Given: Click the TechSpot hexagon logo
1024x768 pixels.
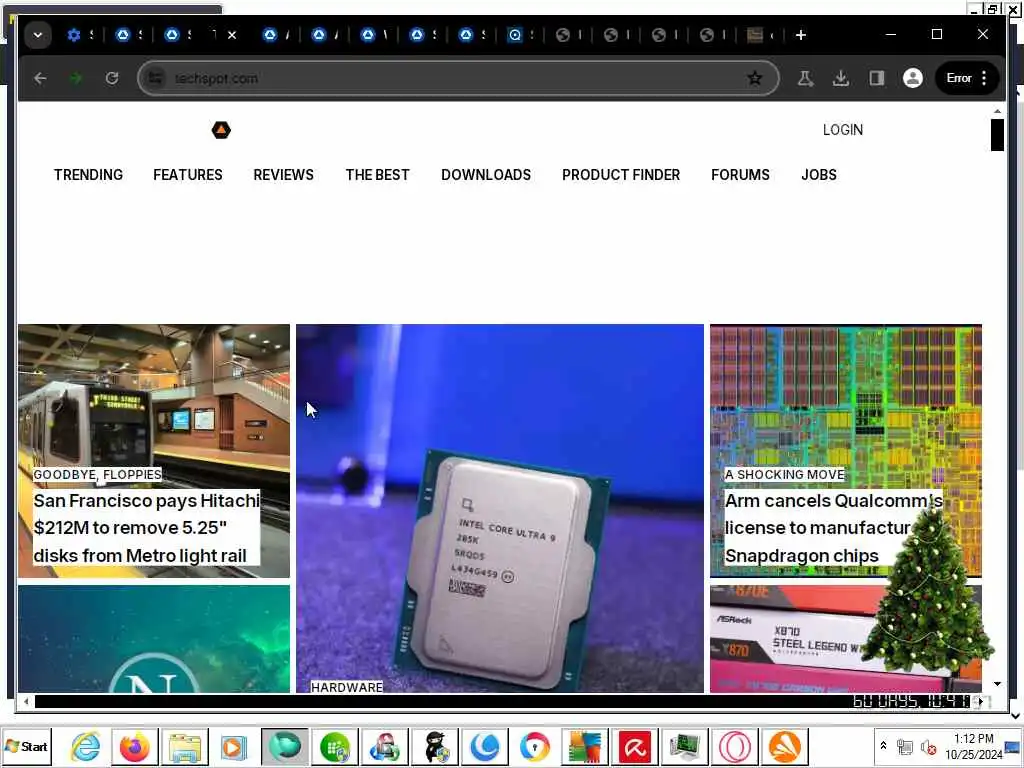Looking at the screenshot, I should point(221,130).
